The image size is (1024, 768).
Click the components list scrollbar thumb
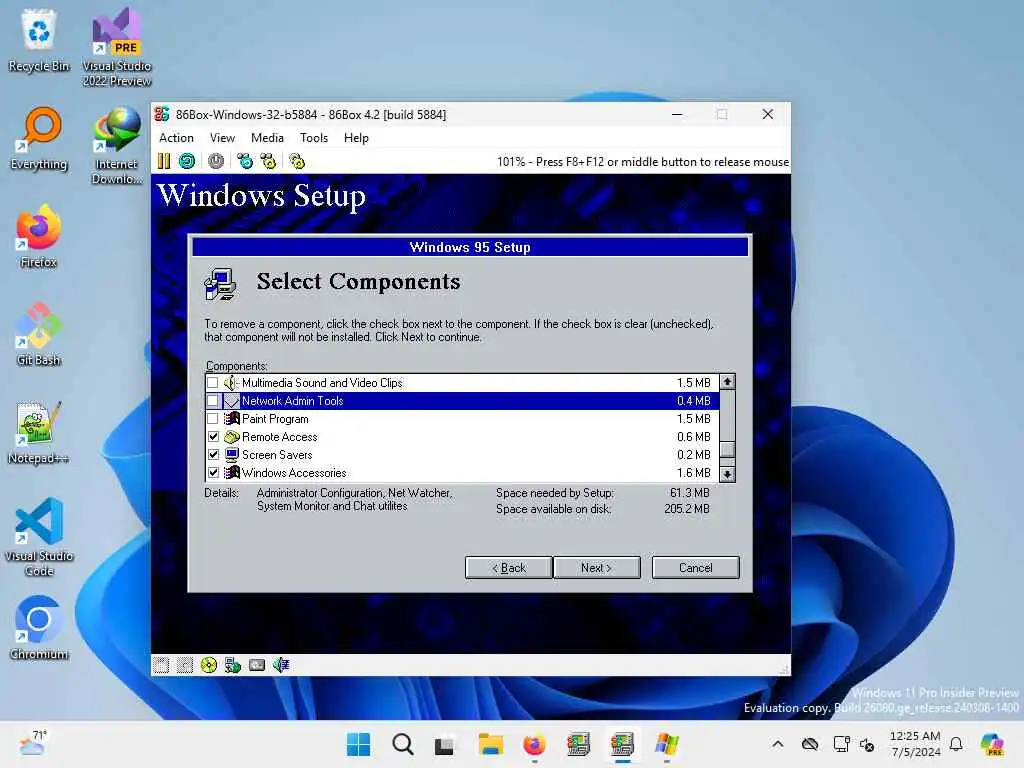pyautogui.click(x=727, y=449)
